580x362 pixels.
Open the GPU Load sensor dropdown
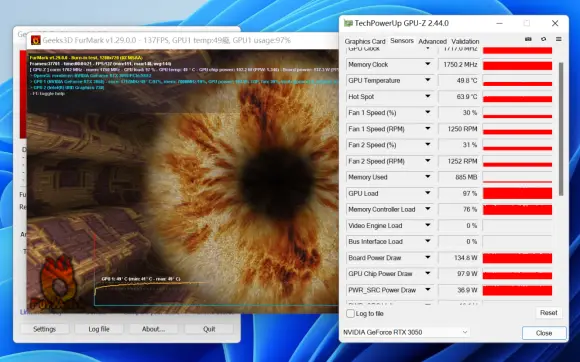428,193
